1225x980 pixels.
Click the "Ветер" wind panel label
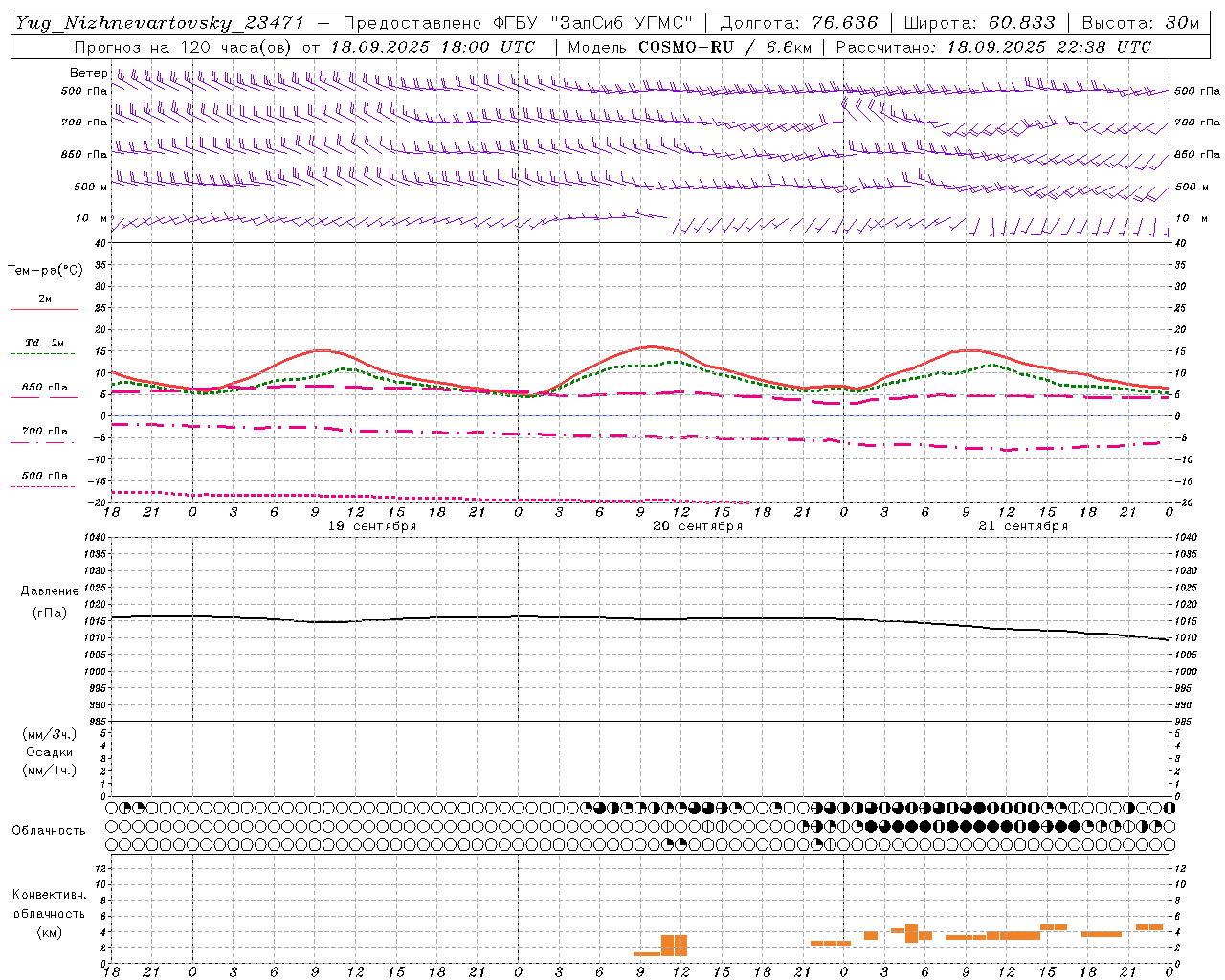(x=89, y=73)
